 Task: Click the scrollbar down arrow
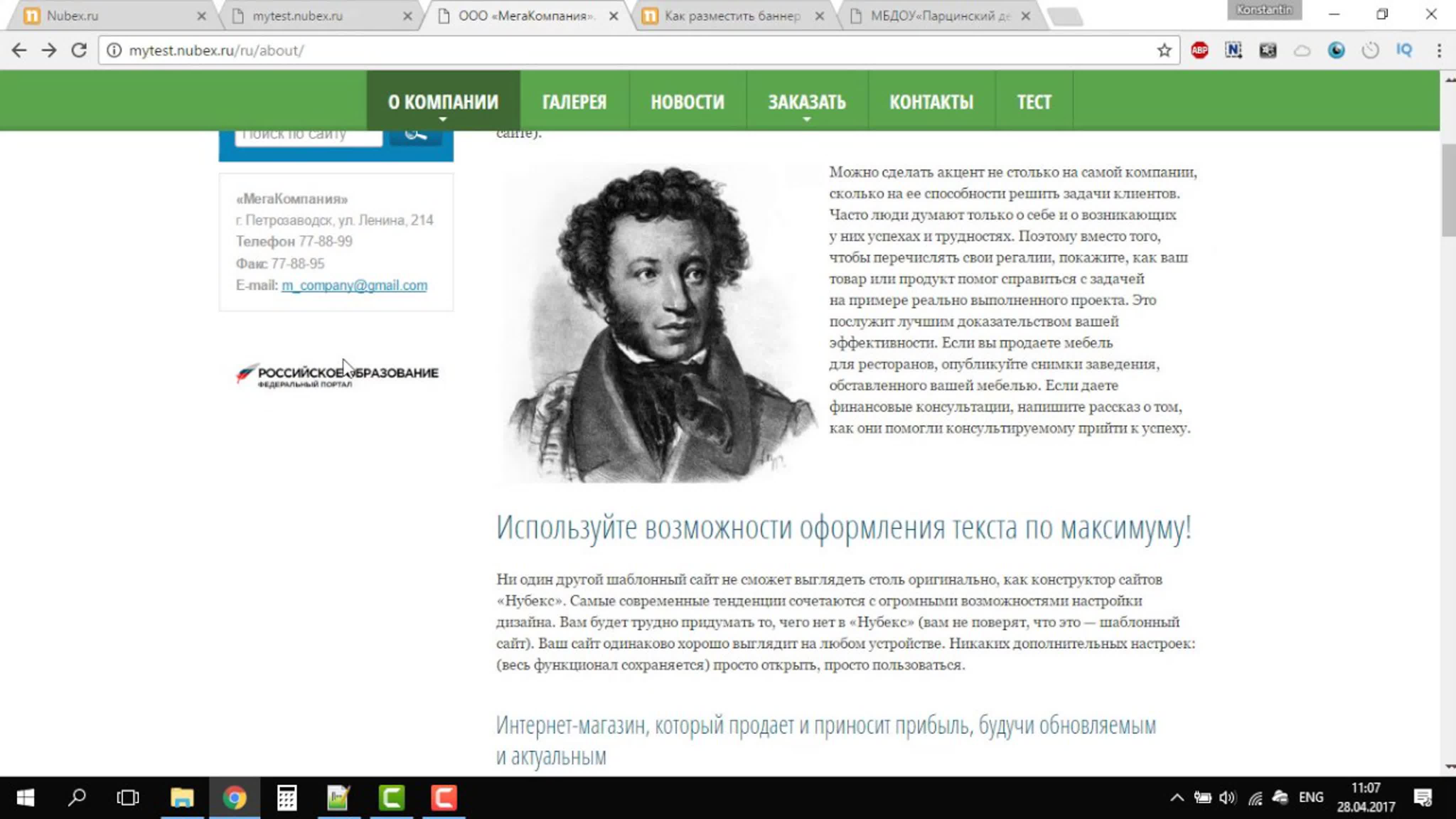[1449, 767]
